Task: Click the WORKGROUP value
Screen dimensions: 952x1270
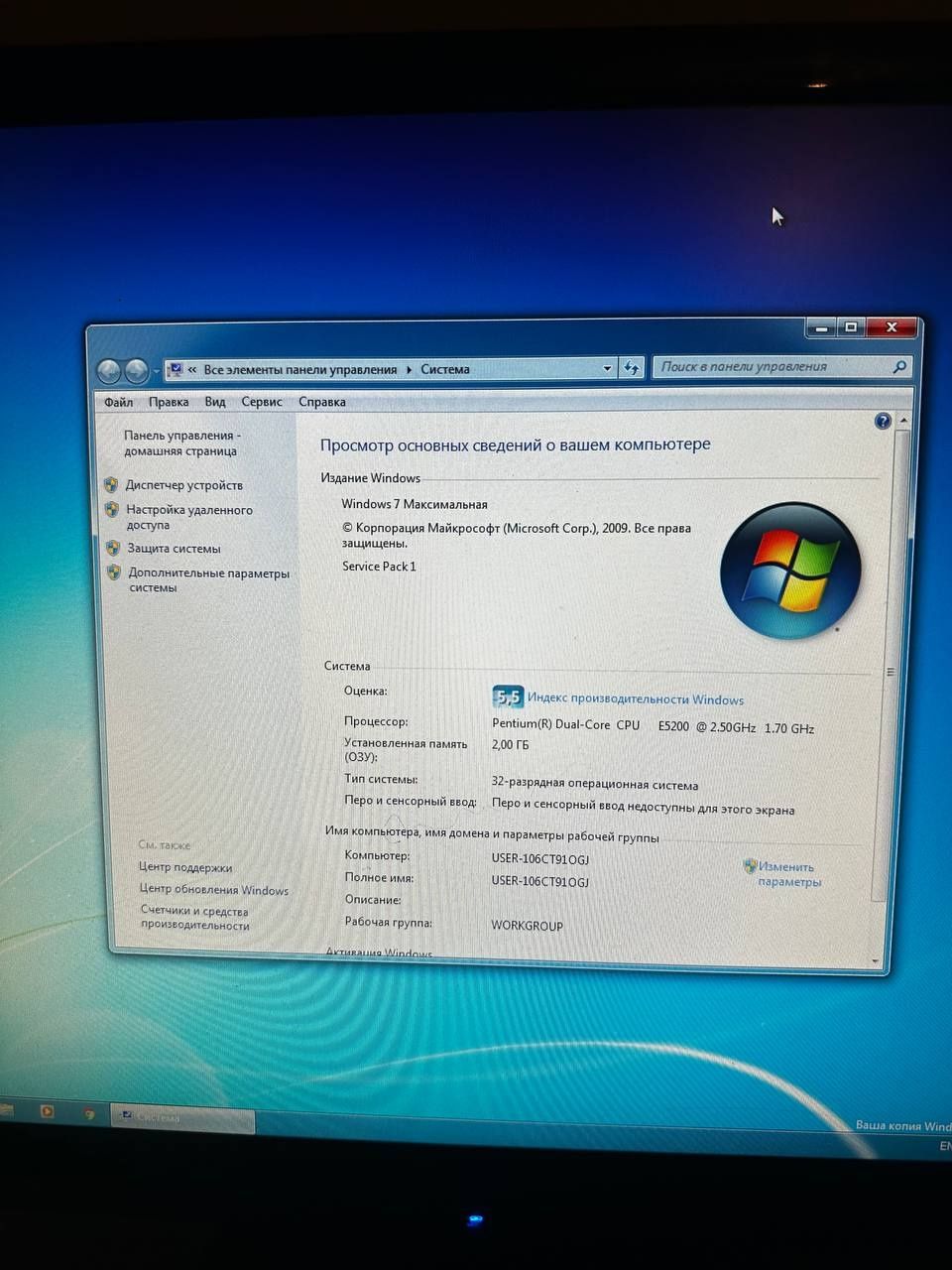Action: (x=527, y=926)
